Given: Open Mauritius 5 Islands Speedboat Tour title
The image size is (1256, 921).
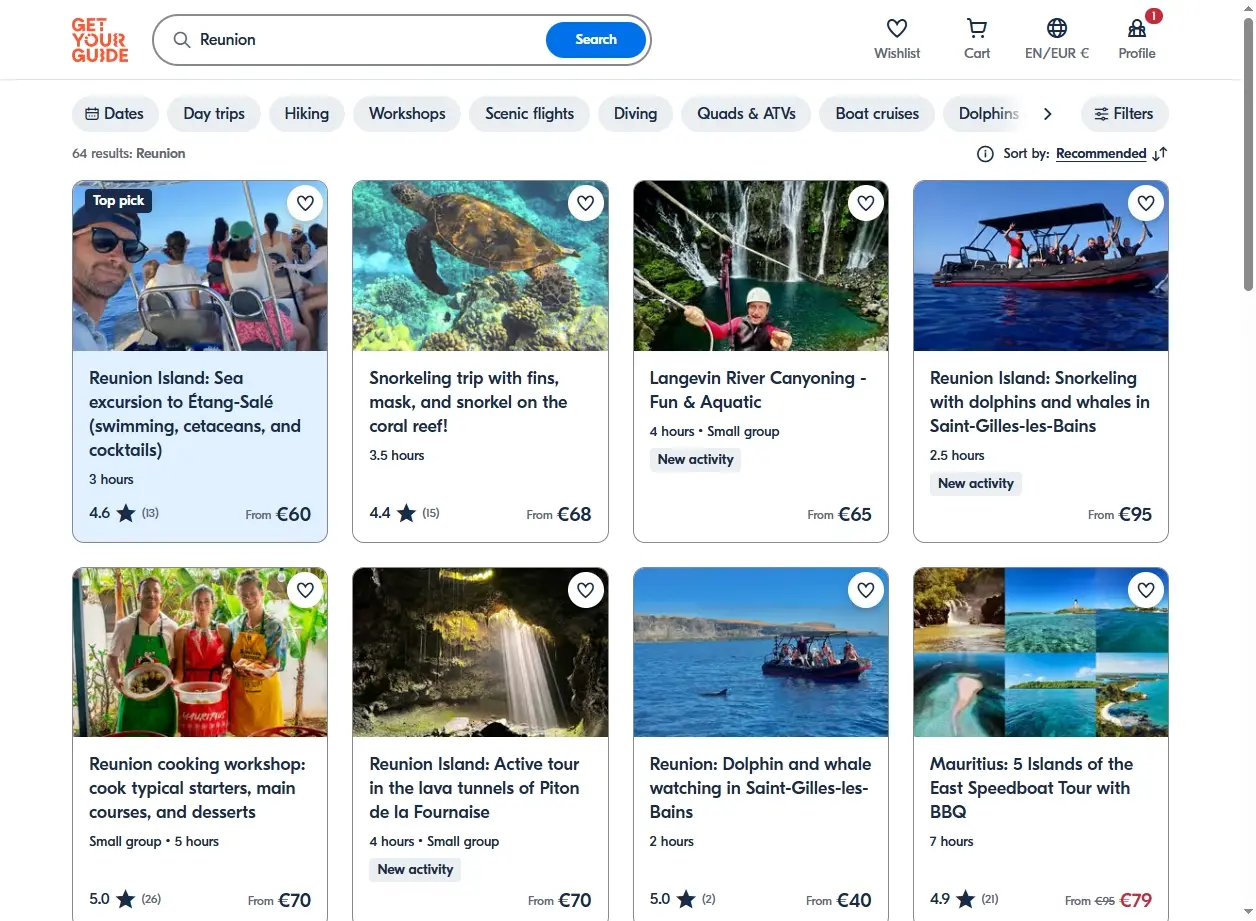Looking at the screenshot, I should tap(1031, 788).
